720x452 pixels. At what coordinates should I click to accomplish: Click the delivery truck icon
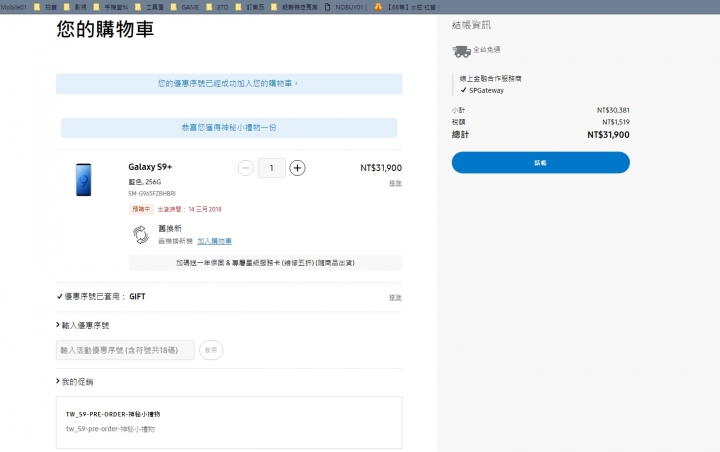tap(462, 51)
